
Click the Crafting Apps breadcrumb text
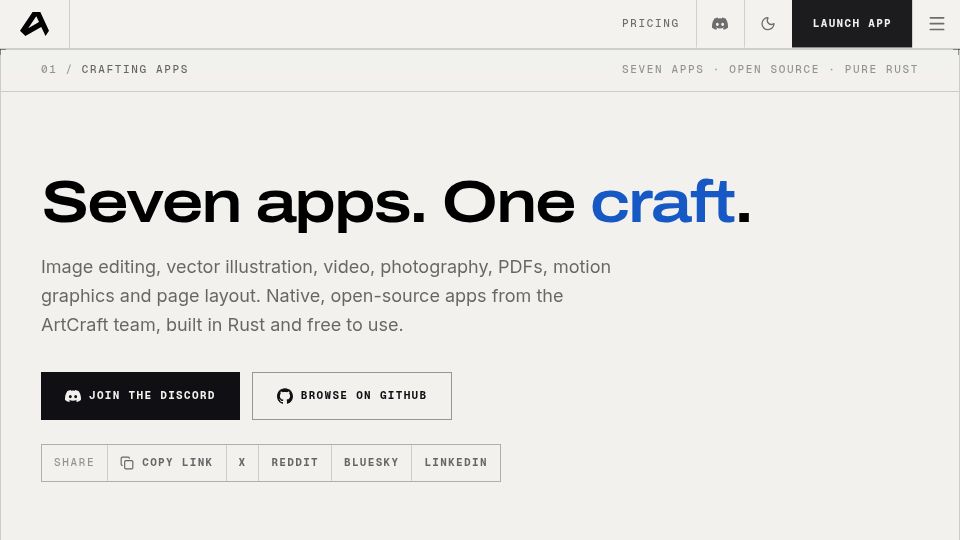click(x=135, y=69)
